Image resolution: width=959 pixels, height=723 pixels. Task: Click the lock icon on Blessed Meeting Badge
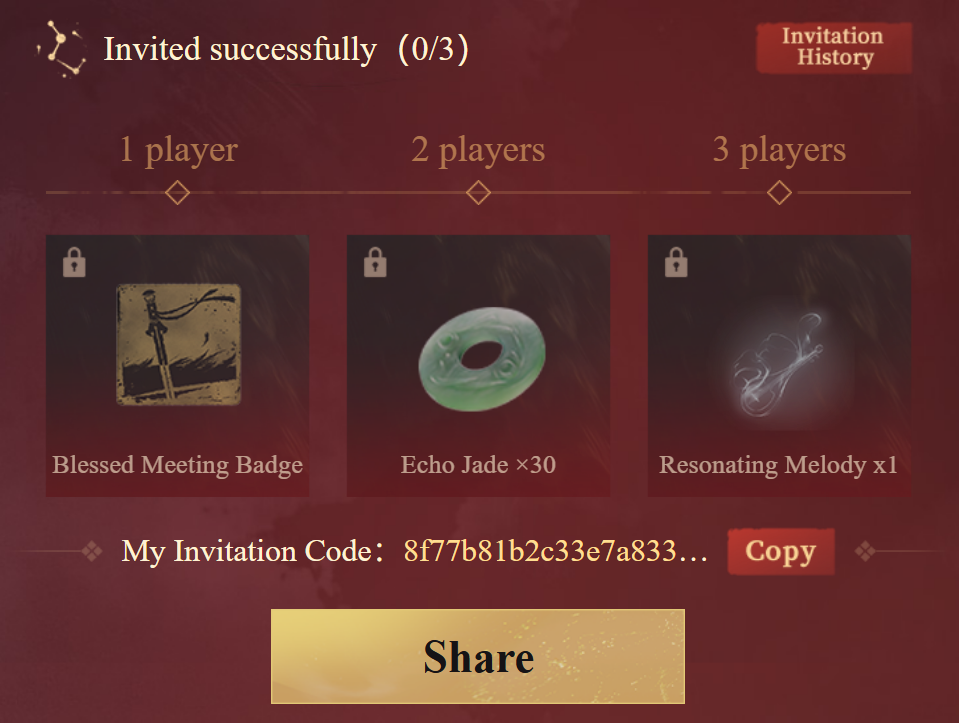[x=74, y=262]
